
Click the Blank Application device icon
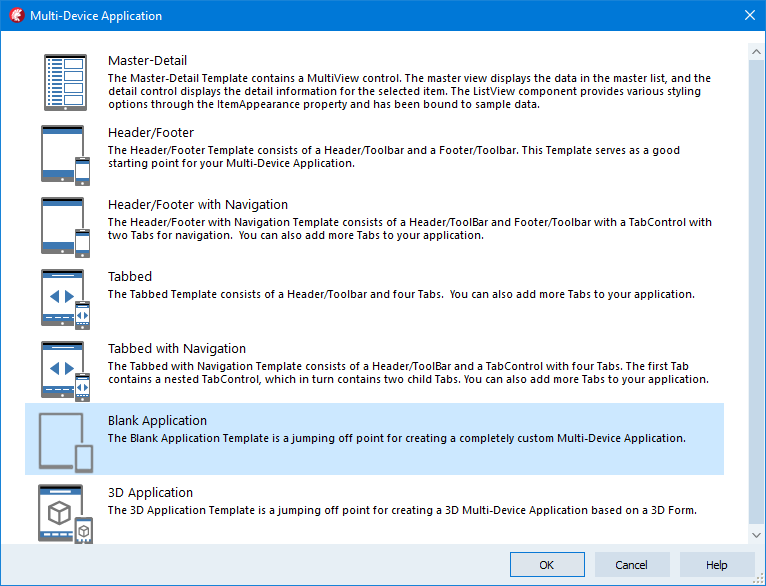click(x=66, y=443)
